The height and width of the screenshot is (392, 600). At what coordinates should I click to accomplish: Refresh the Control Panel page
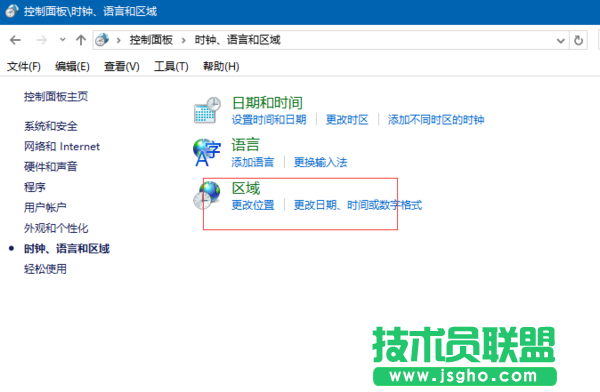[x=578, y=40]
